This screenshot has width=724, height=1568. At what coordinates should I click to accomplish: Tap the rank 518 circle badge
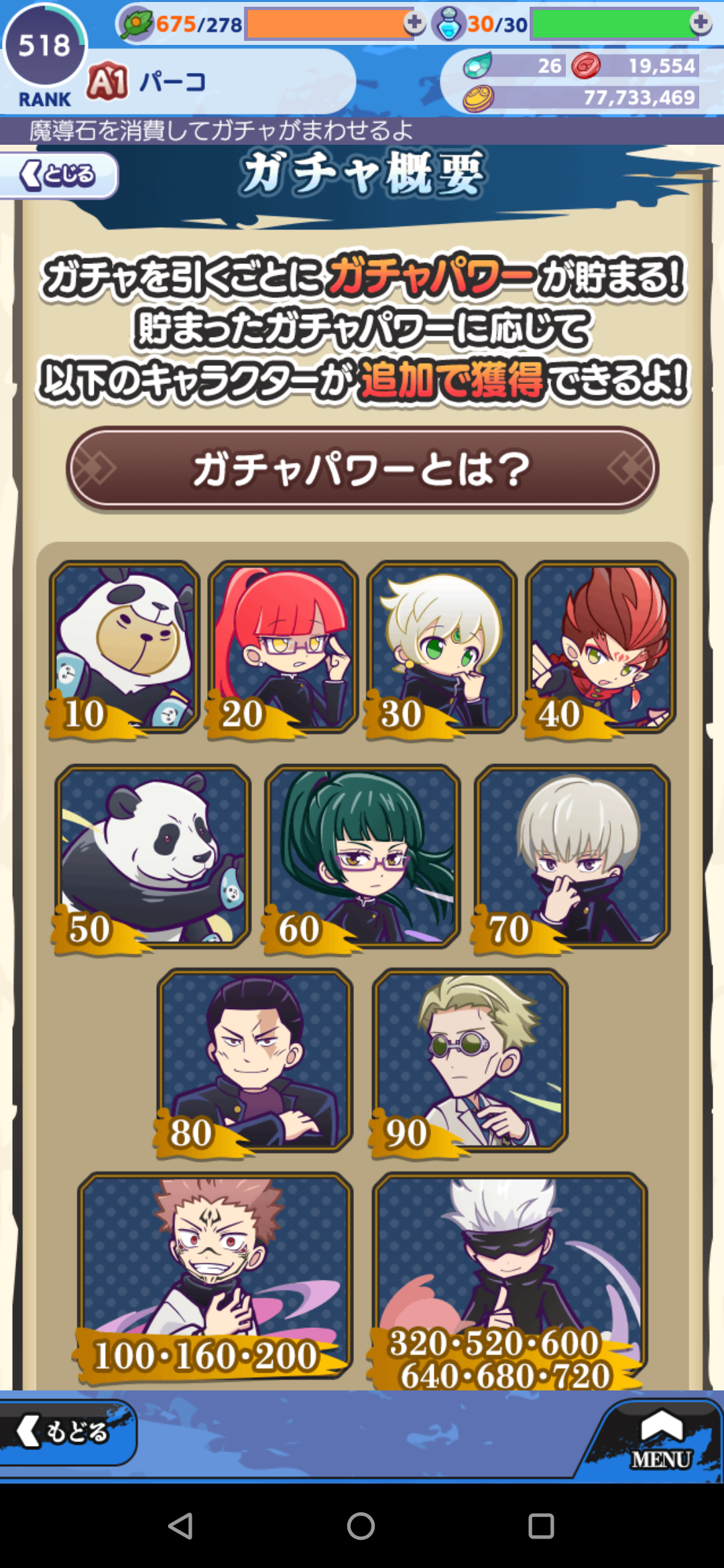(x=44, y=54)
